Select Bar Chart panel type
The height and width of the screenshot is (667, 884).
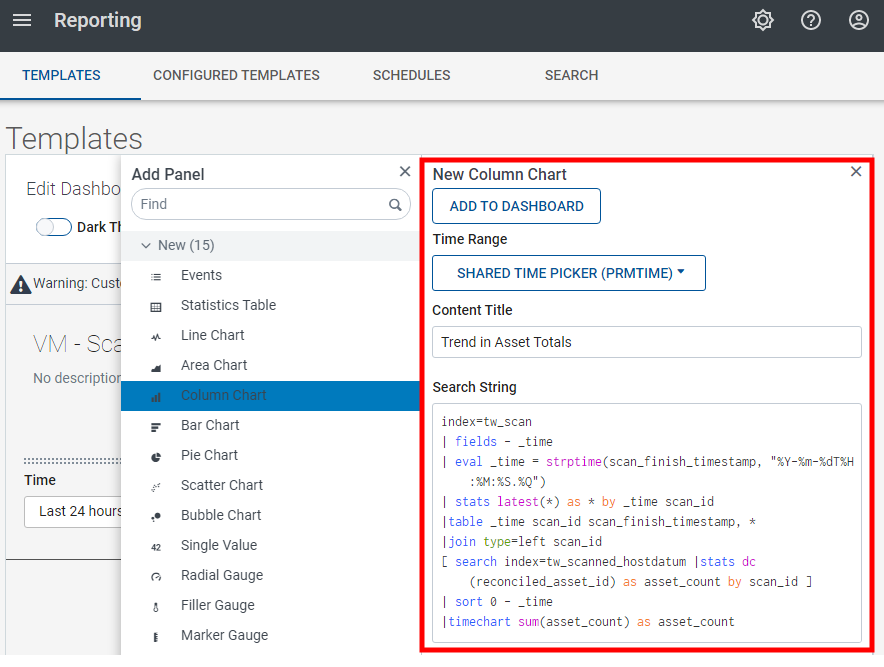(271, 425)
